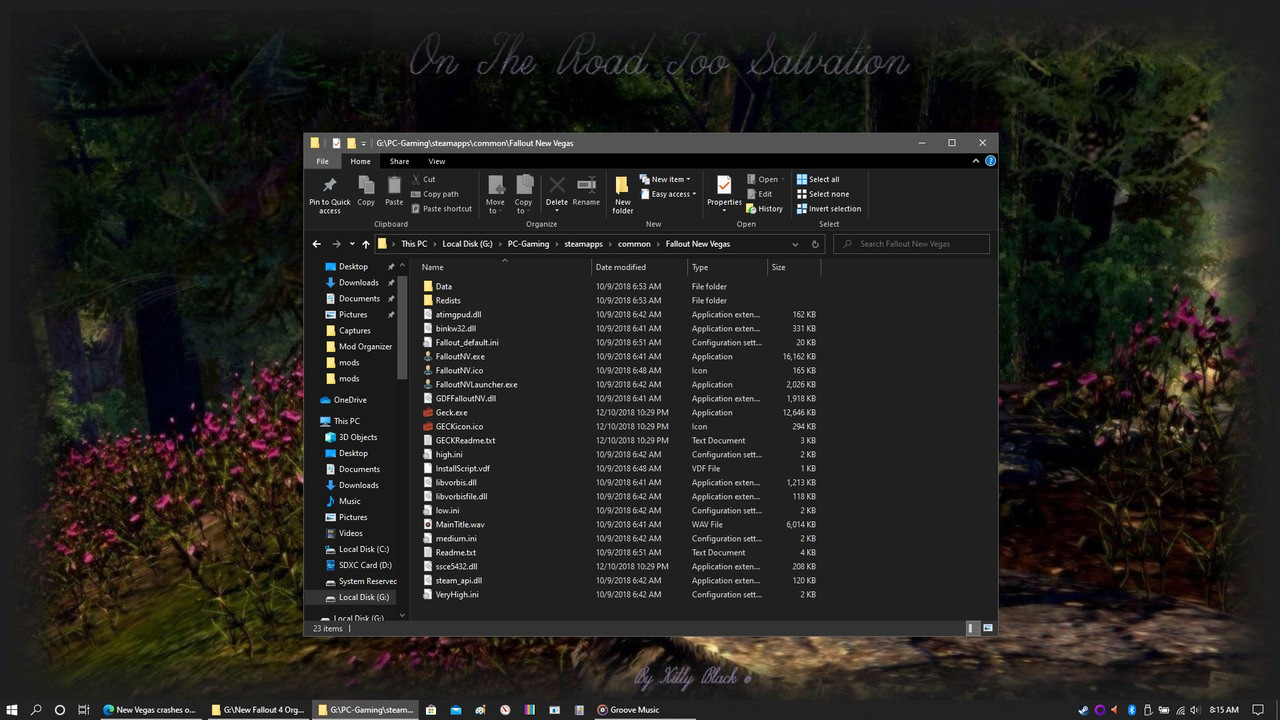The width and height of the screenshot is (1280, 720).
Task: Switch to the View ribbon tab
Action: pos(437,161)
